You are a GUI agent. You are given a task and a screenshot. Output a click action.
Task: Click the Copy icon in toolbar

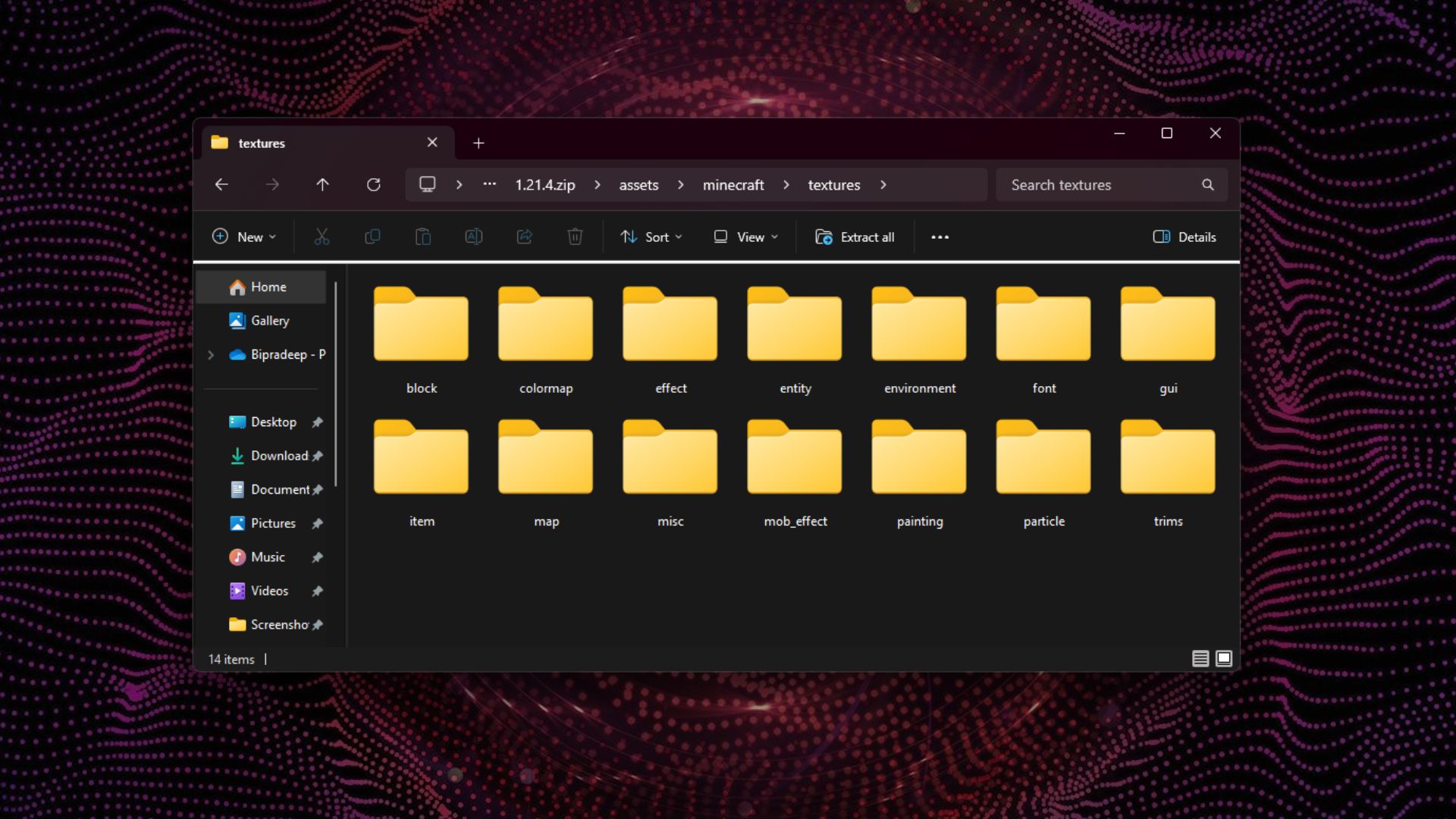pyautogui.click(x=372, y=237)
